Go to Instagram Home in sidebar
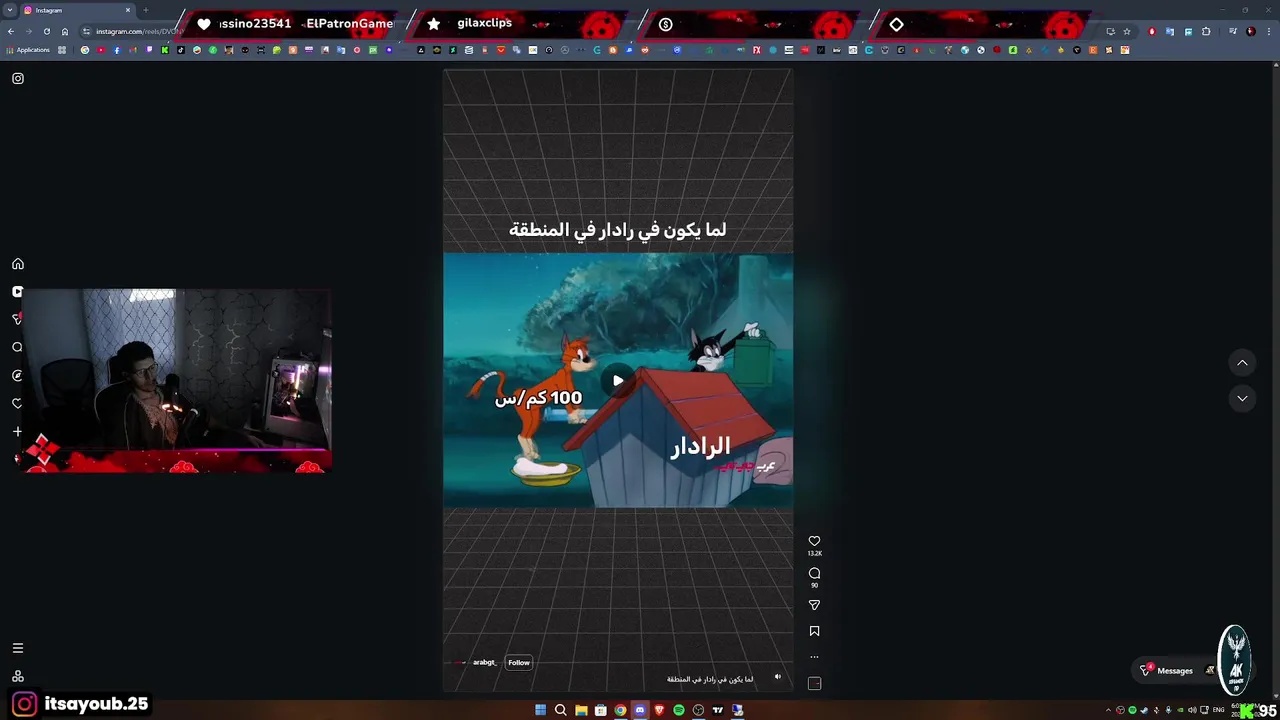 click(x=18, y=264)
